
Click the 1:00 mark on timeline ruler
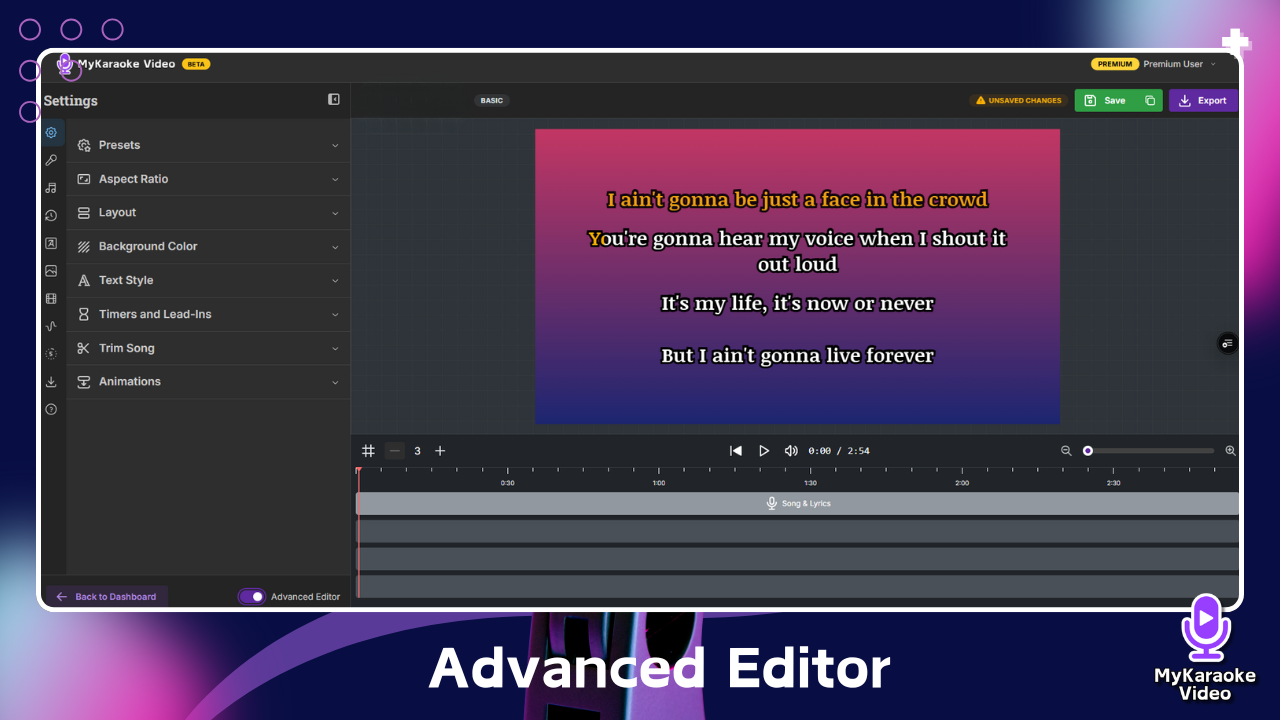[x=659, y=483]
